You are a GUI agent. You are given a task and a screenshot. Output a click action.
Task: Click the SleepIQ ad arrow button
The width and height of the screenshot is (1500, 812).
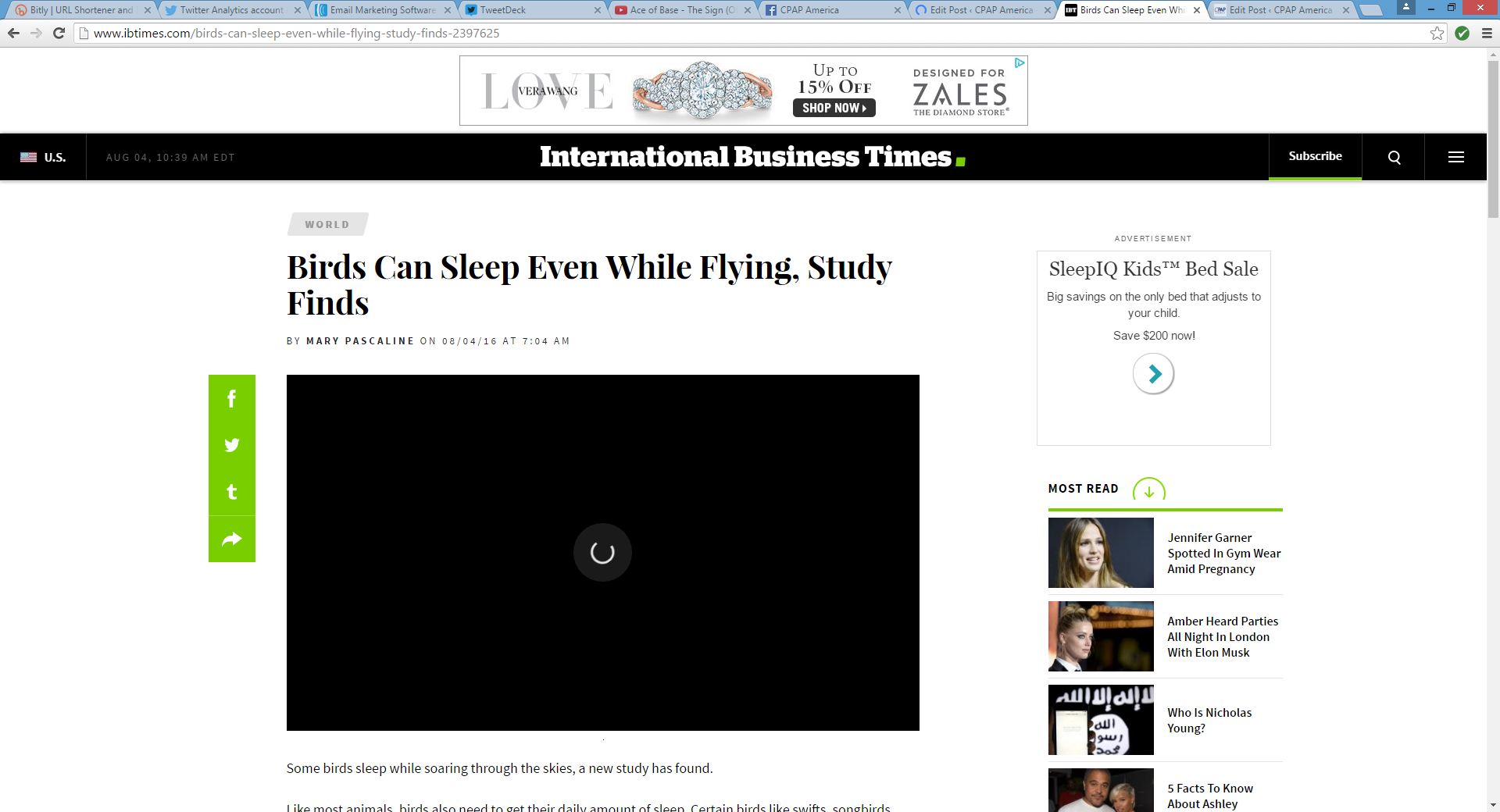1153,374
